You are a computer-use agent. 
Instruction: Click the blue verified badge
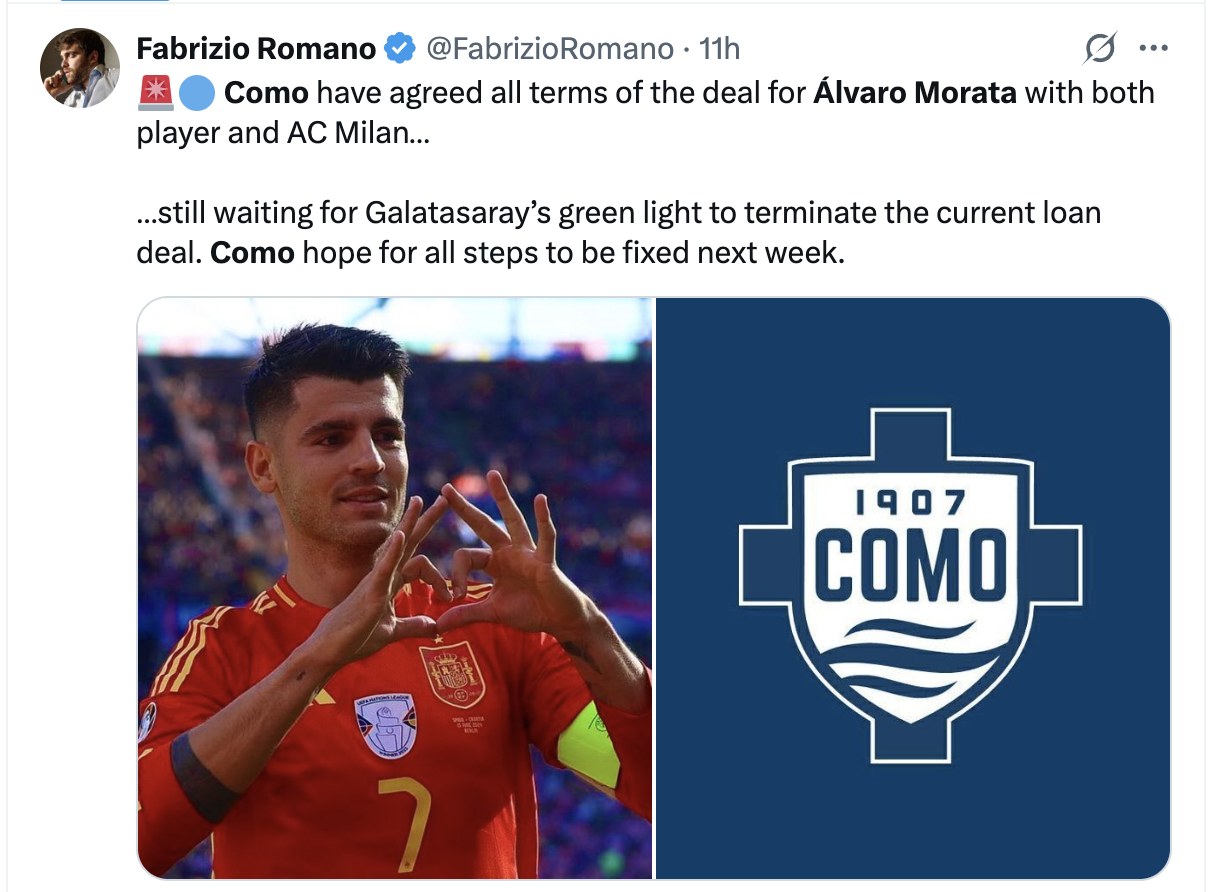coord(399,47)
